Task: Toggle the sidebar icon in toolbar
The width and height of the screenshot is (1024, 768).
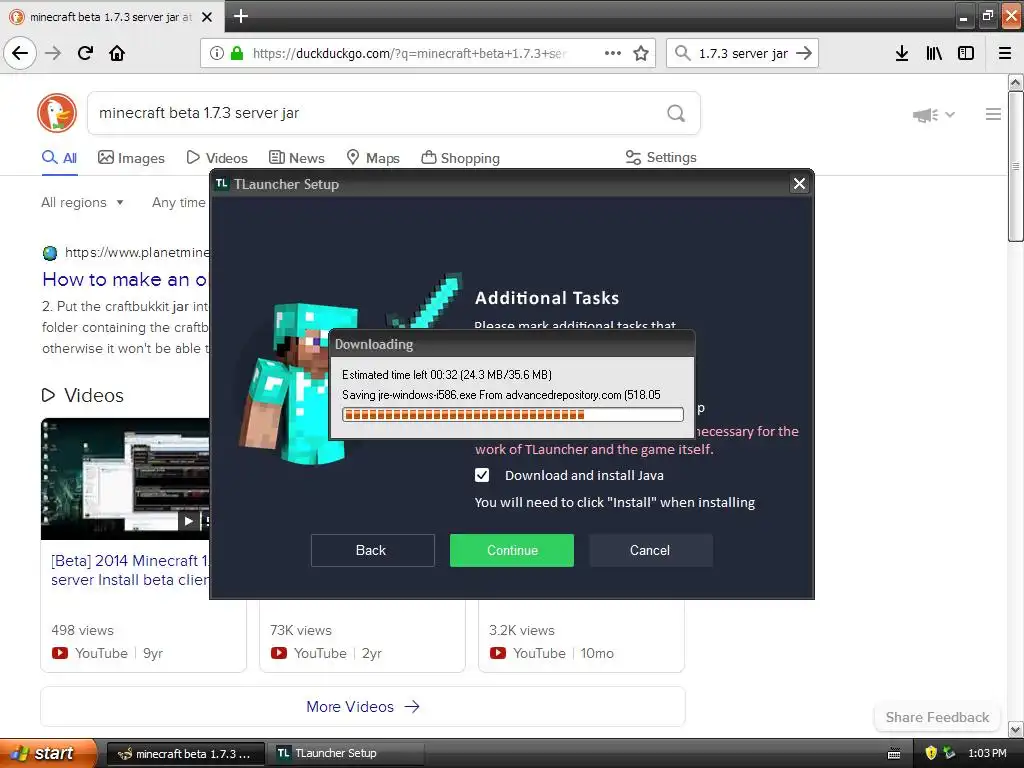Action: tap(966, 53)
